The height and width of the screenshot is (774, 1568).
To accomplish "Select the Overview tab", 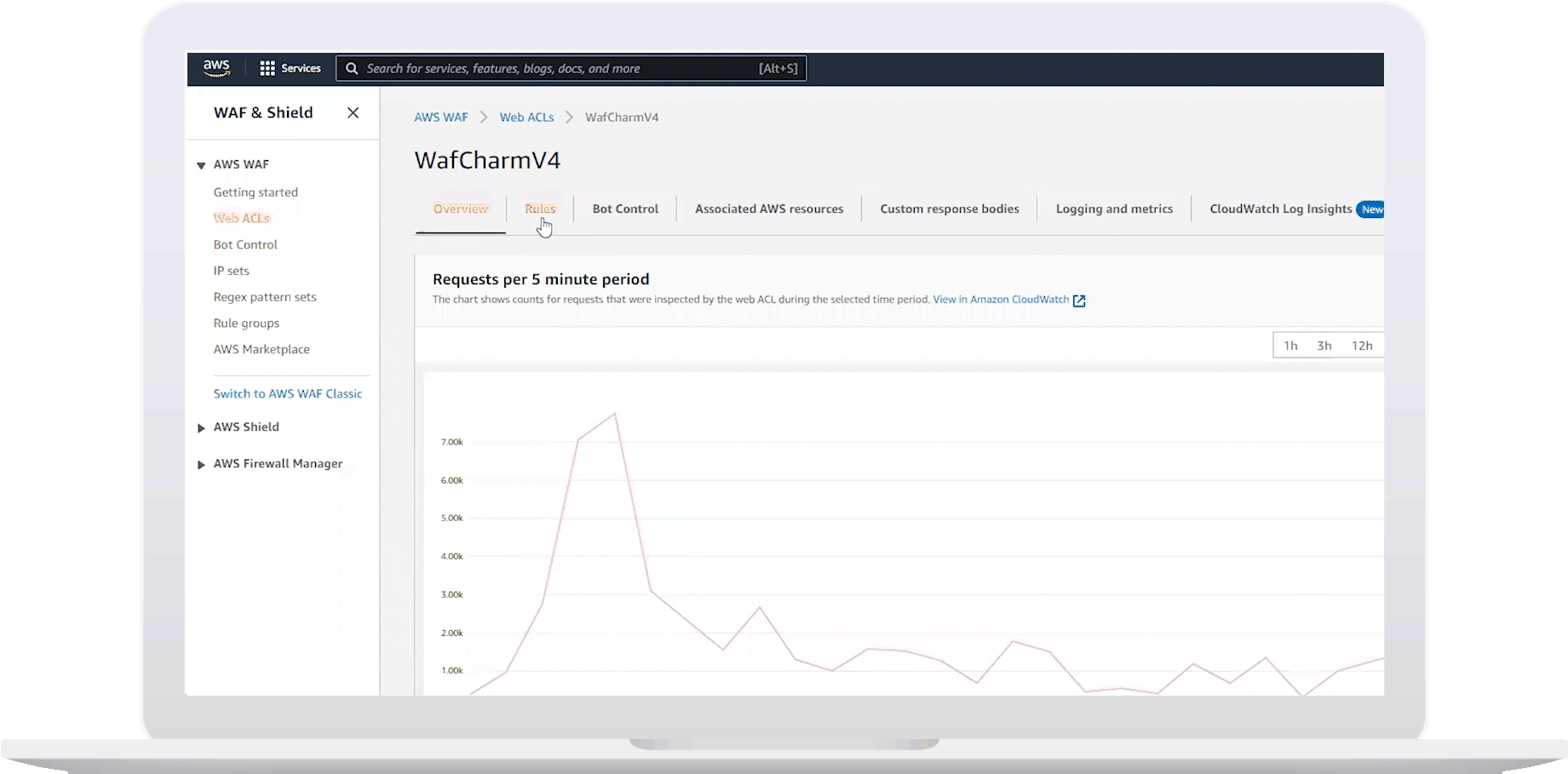I will coord(461,209).
